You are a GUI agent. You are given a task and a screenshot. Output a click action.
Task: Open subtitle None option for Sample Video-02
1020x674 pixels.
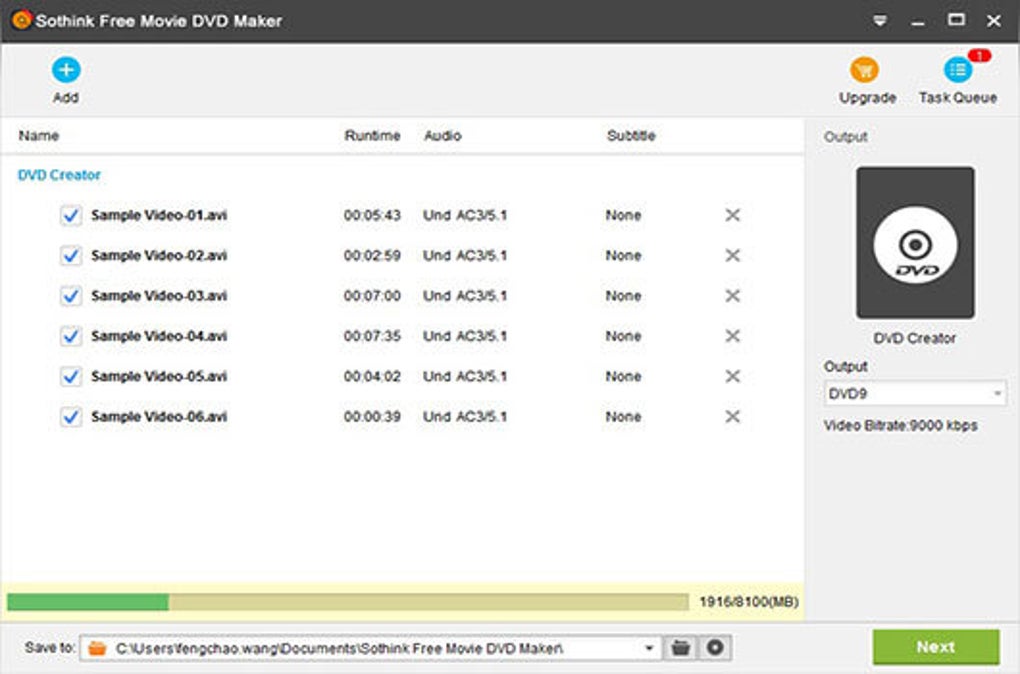pos(623,256)
